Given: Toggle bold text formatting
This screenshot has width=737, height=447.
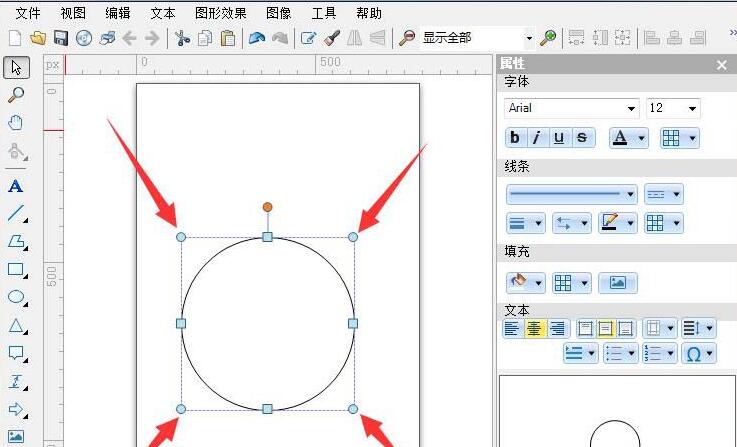Looking at the screenshot, I should 515,138.
